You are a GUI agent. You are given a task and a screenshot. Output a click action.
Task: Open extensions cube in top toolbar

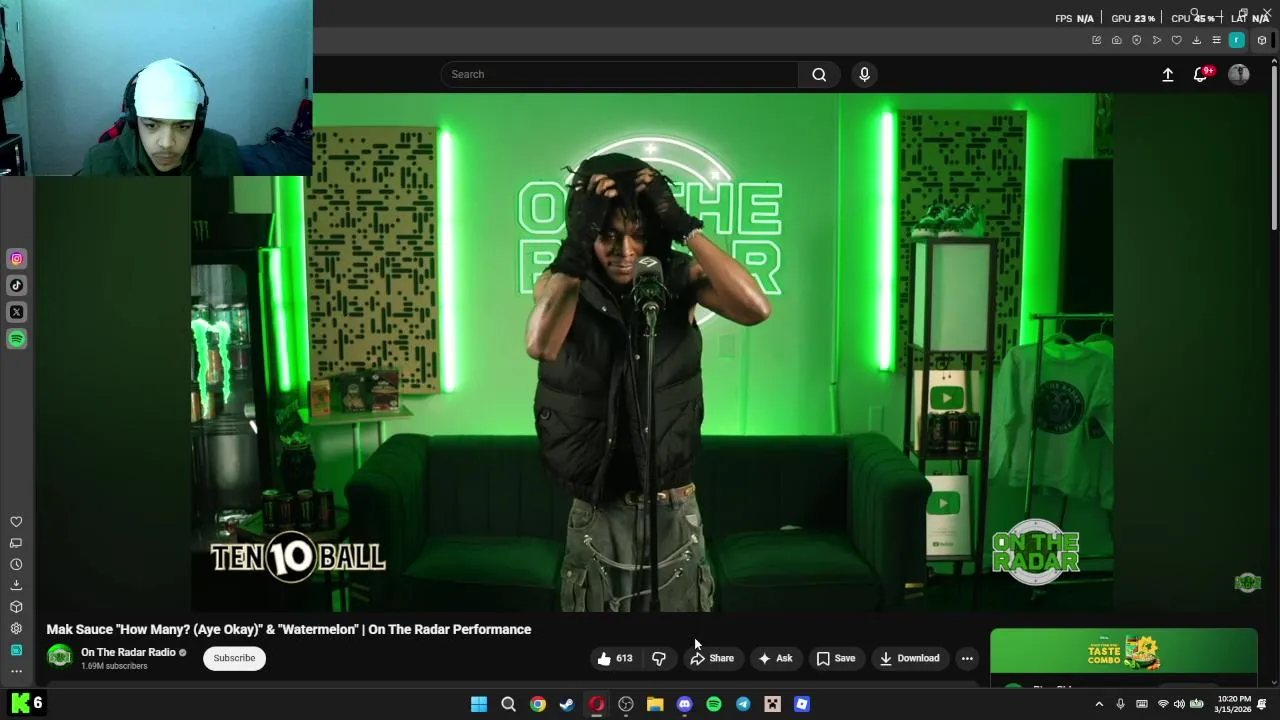pyautogui.click(x=1261, y=40)
